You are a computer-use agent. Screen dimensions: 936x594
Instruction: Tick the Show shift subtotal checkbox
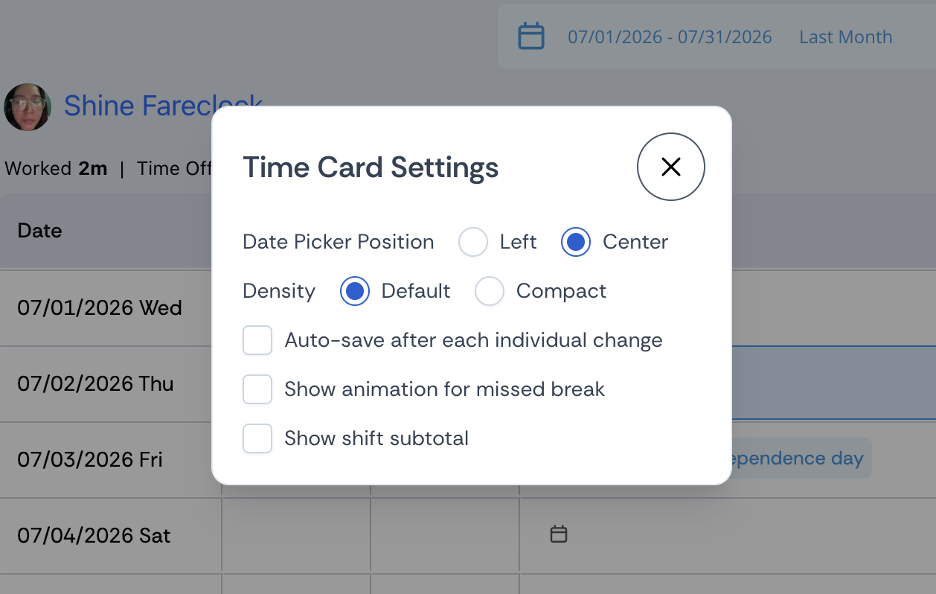coord(257,438)
